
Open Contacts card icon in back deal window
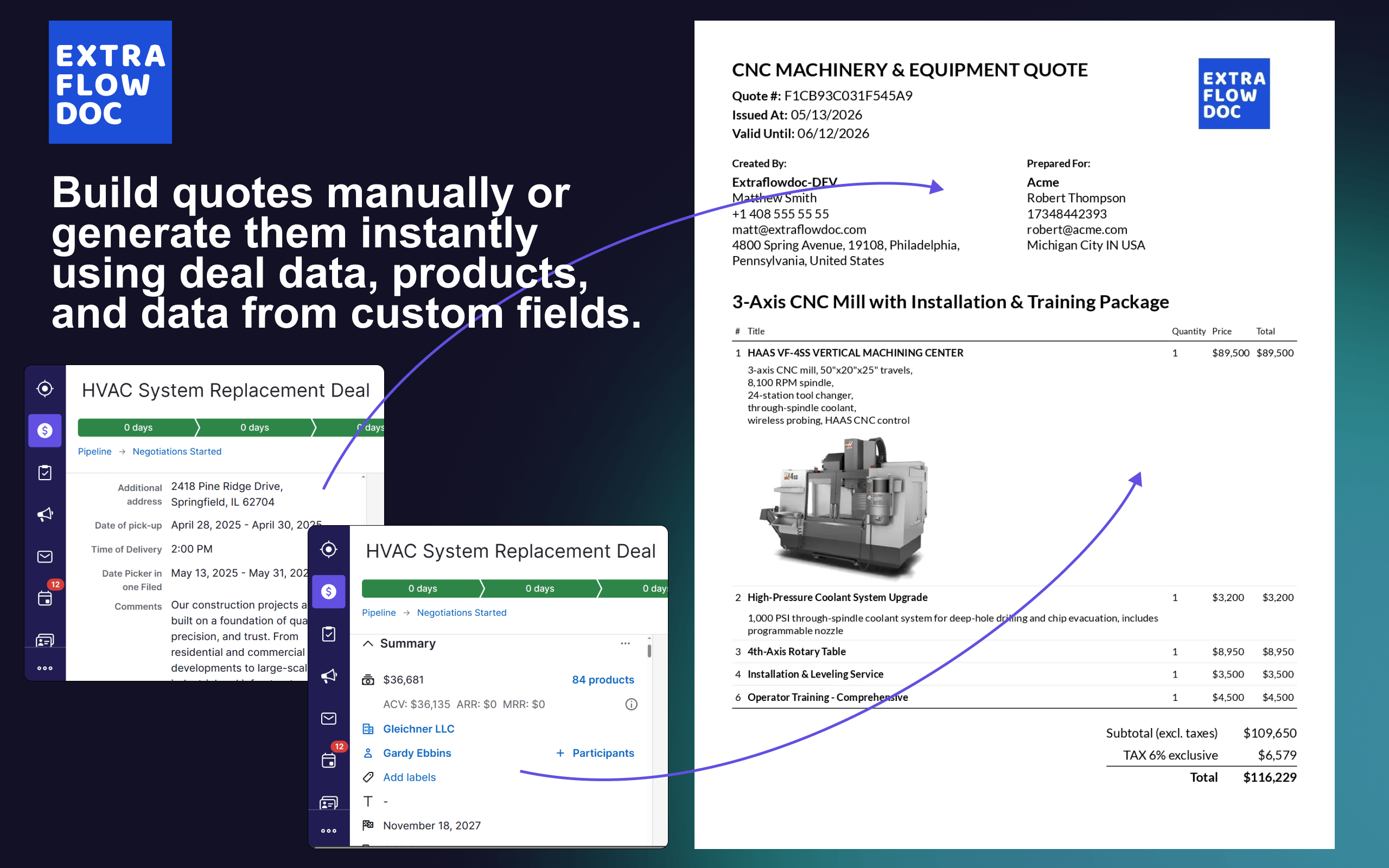point(45,640)
